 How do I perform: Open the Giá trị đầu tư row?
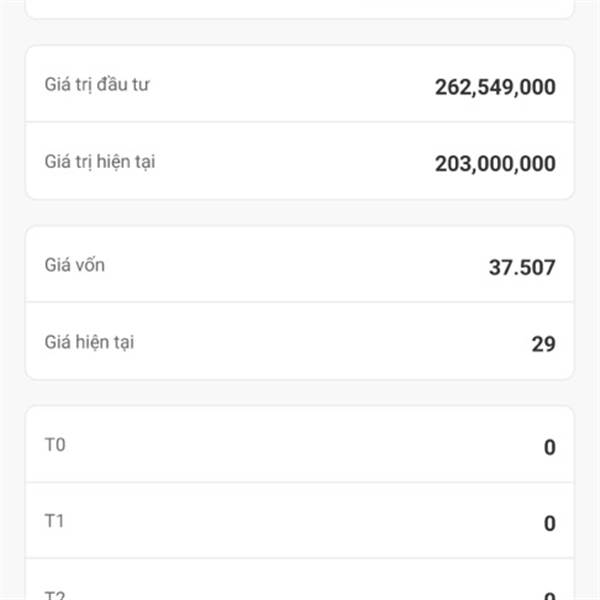point(300,84)
